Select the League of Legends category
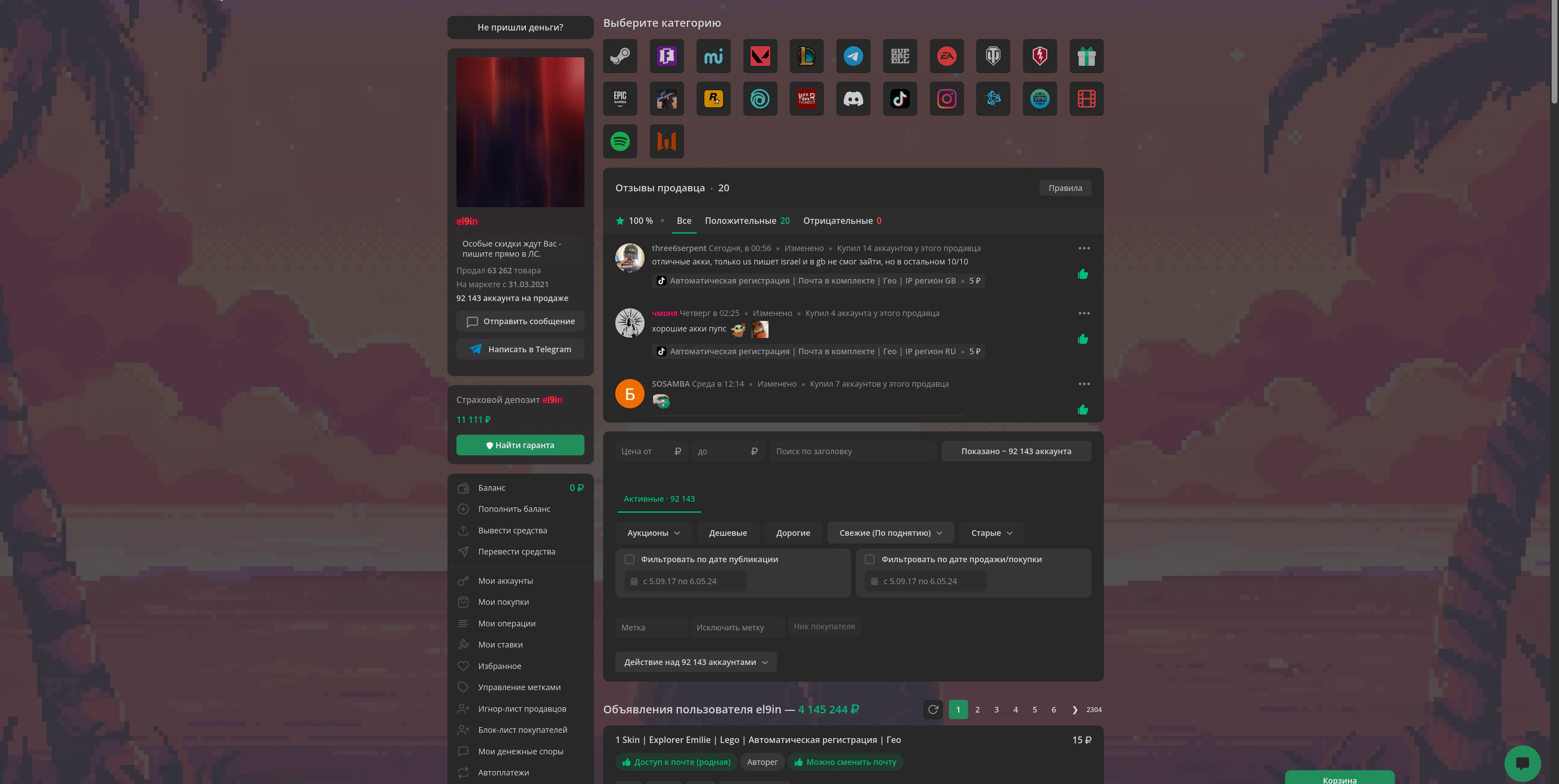Screen dimensions: 1559x784 (806, 56)
